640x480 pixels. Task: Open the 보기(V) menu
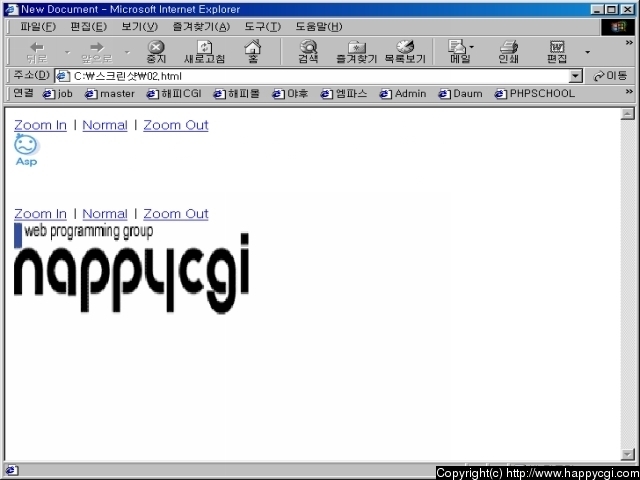140,27
